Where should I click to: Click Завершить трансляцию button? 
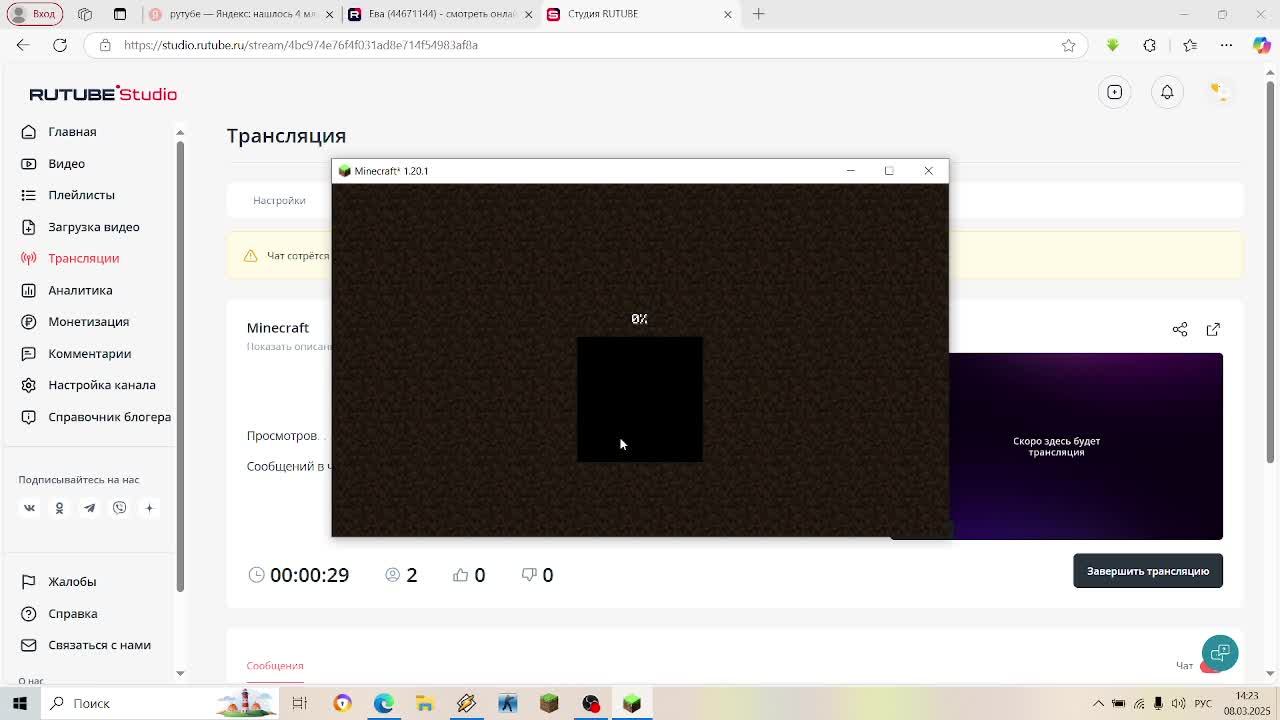(x=1148, y=571)
